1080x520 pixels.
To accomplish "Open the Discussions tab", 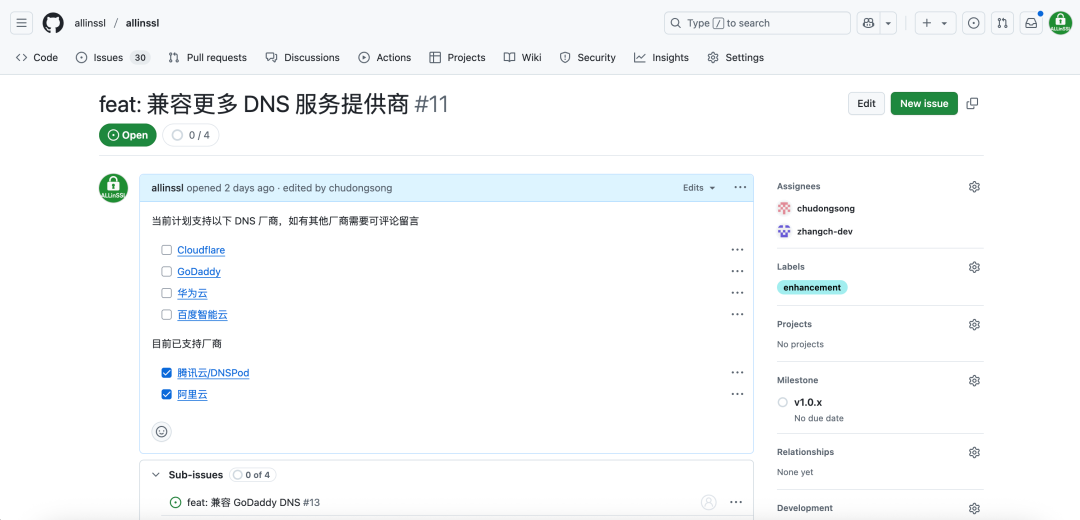I will pyautogui.click(x=303, y=58).
